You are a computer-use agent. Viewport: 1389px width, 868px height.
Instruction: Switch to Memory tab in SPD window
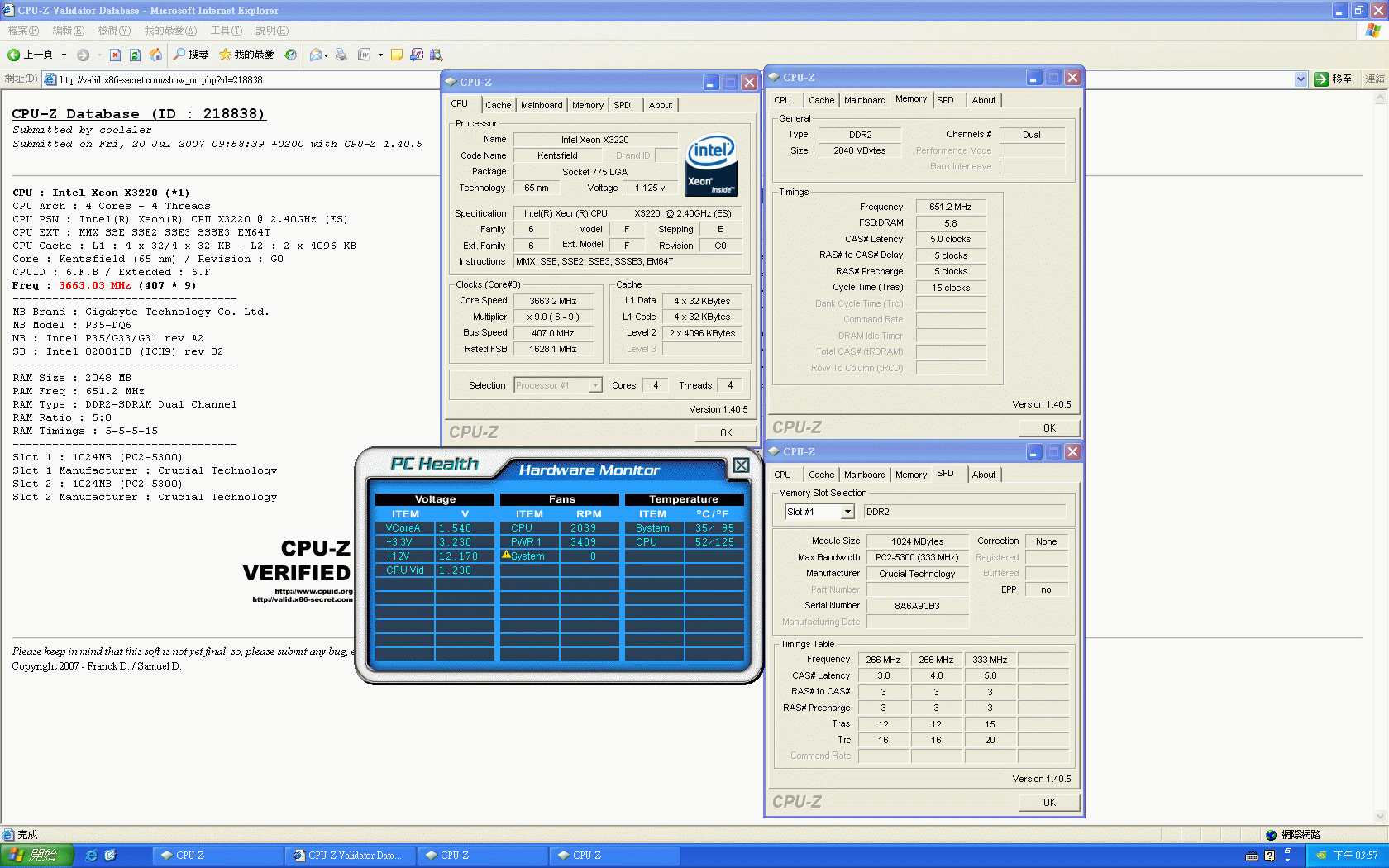click(x=911, y=475)
